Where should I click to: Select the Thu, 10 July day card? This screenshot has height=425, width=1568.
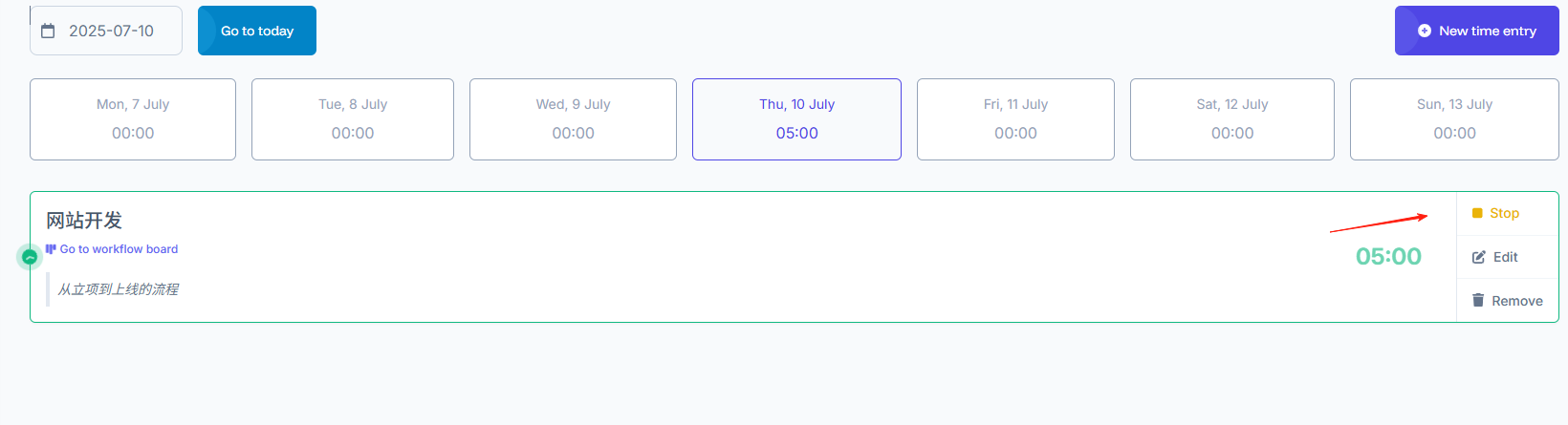click(x=796, y=119)
